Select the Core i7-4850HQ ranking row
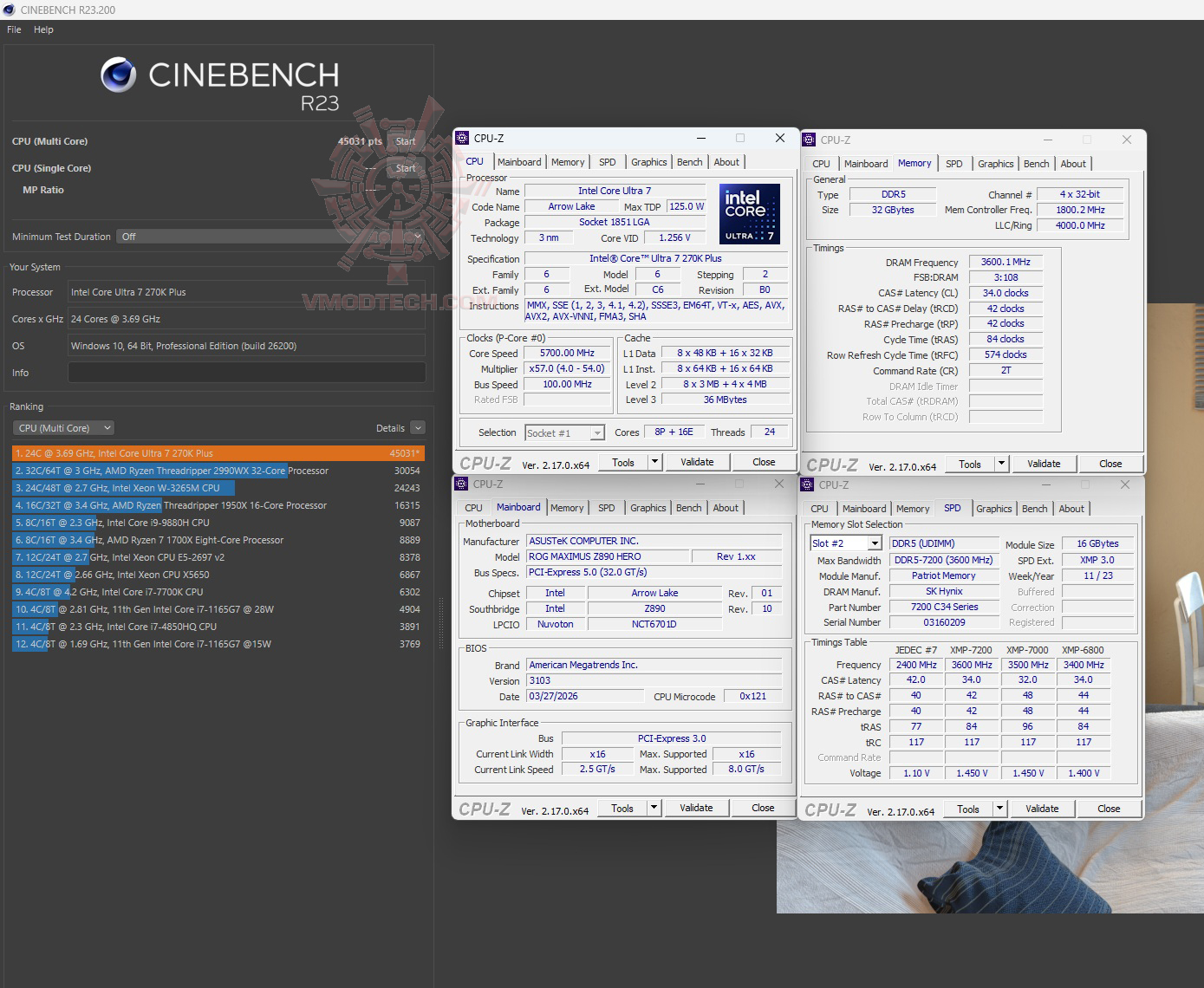Image resolution: width=1204 pixels, height=988 pixels. (218, 627)
